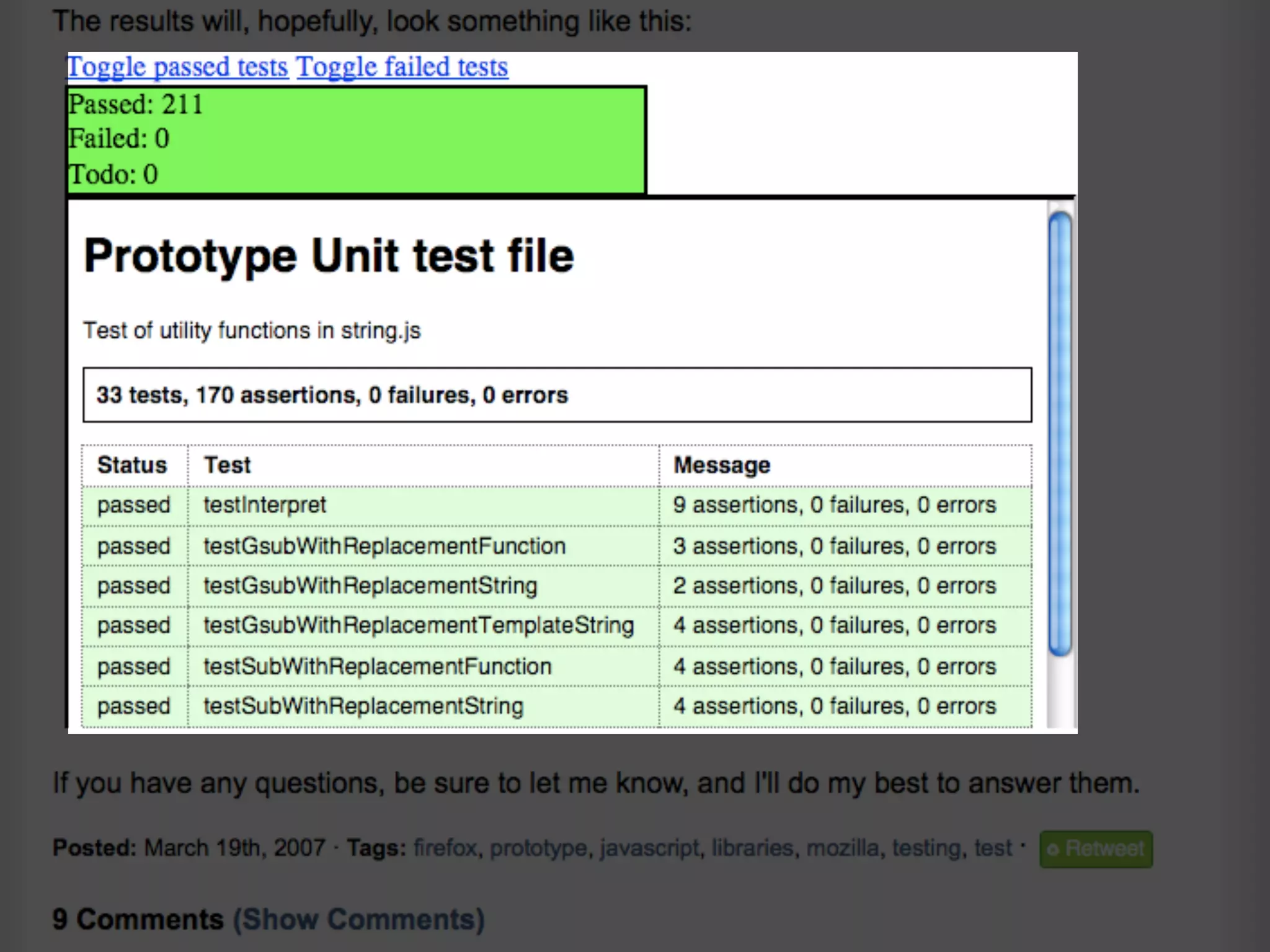Click the Status column header
Viewport: 1270px width, 952px height.
click(132, 465)
